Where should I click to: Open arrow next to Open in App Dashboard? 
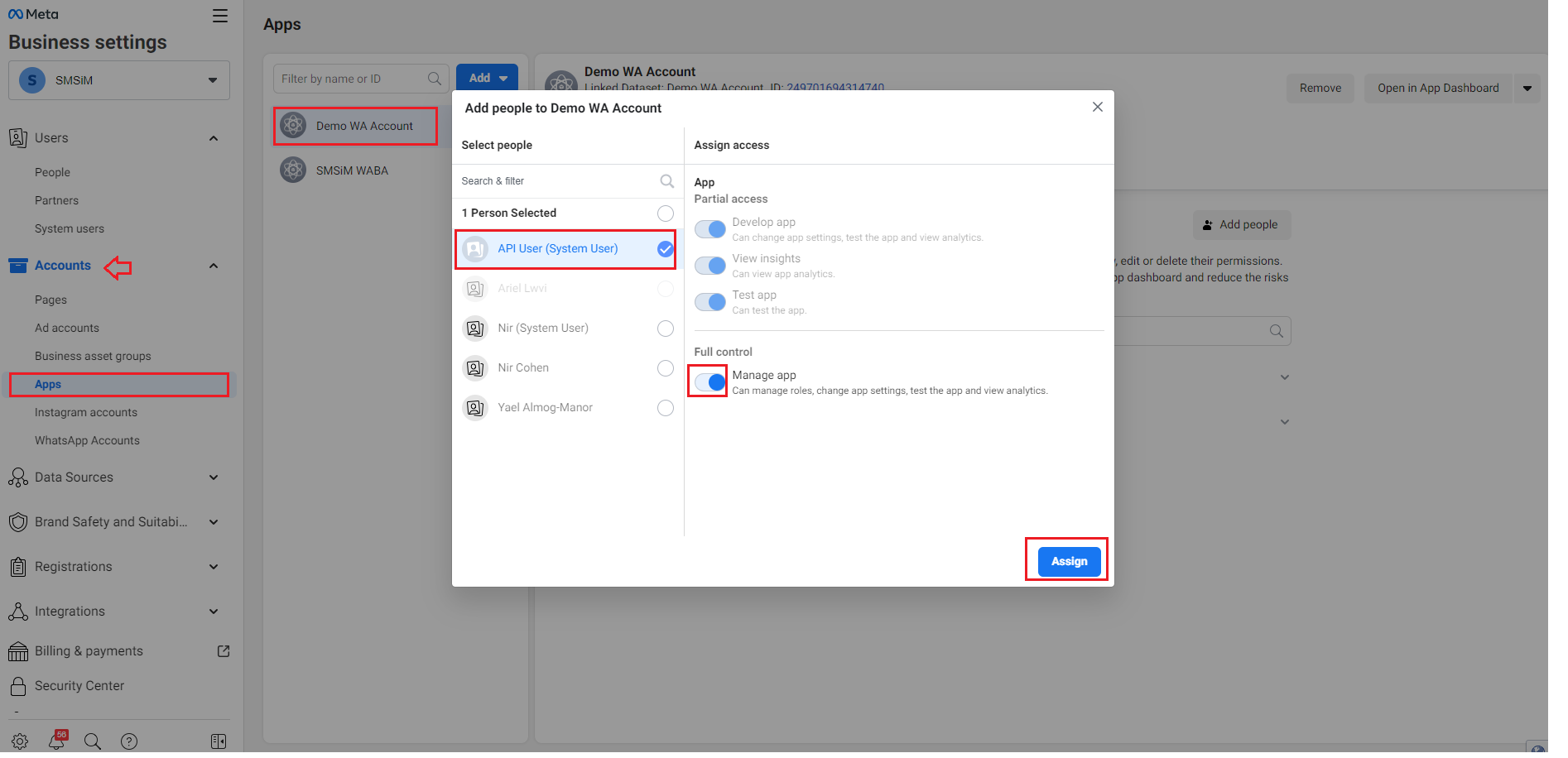(1527, 89)
